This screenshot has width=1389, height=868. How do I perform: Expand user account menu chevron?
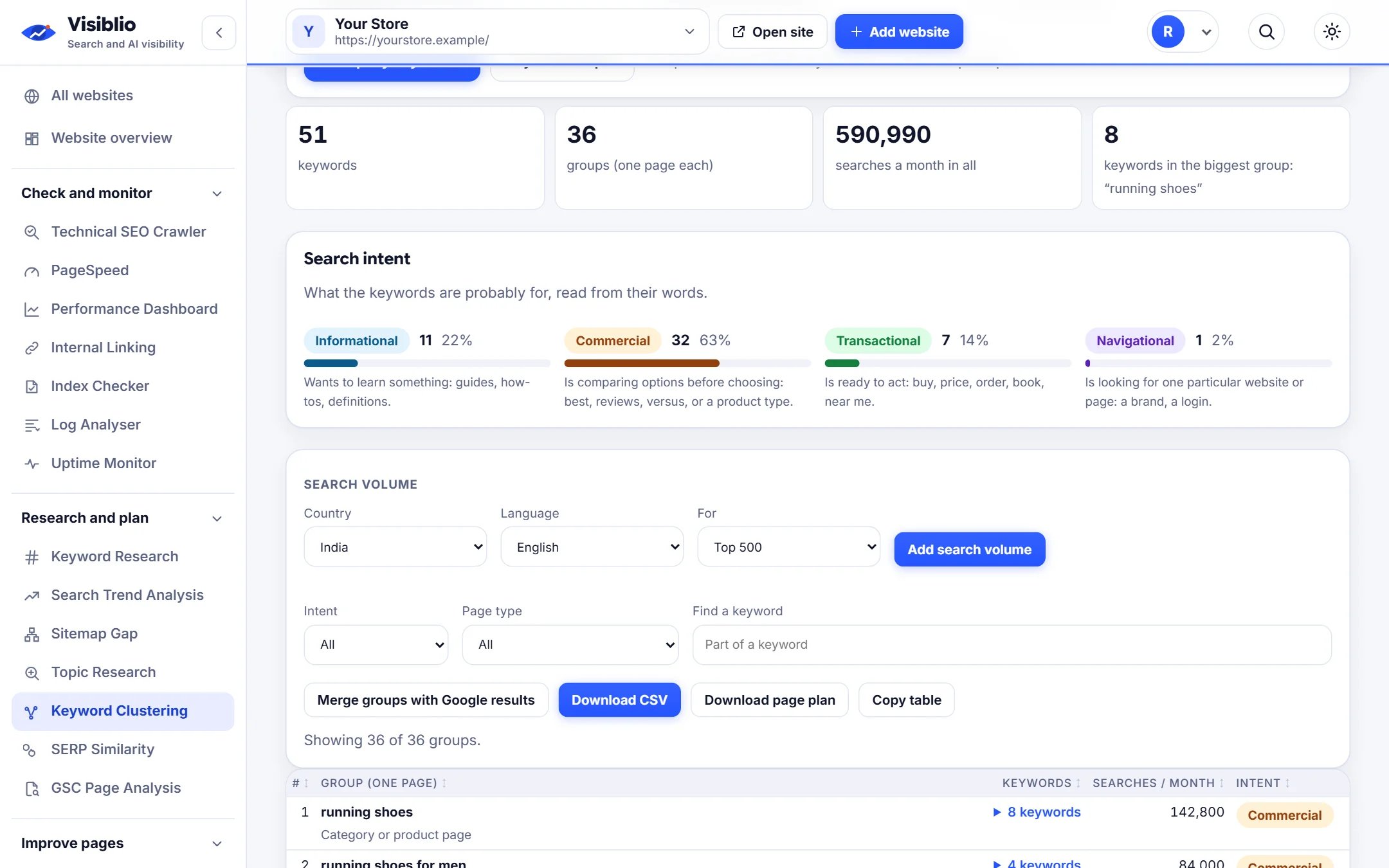coord(1206,32)
